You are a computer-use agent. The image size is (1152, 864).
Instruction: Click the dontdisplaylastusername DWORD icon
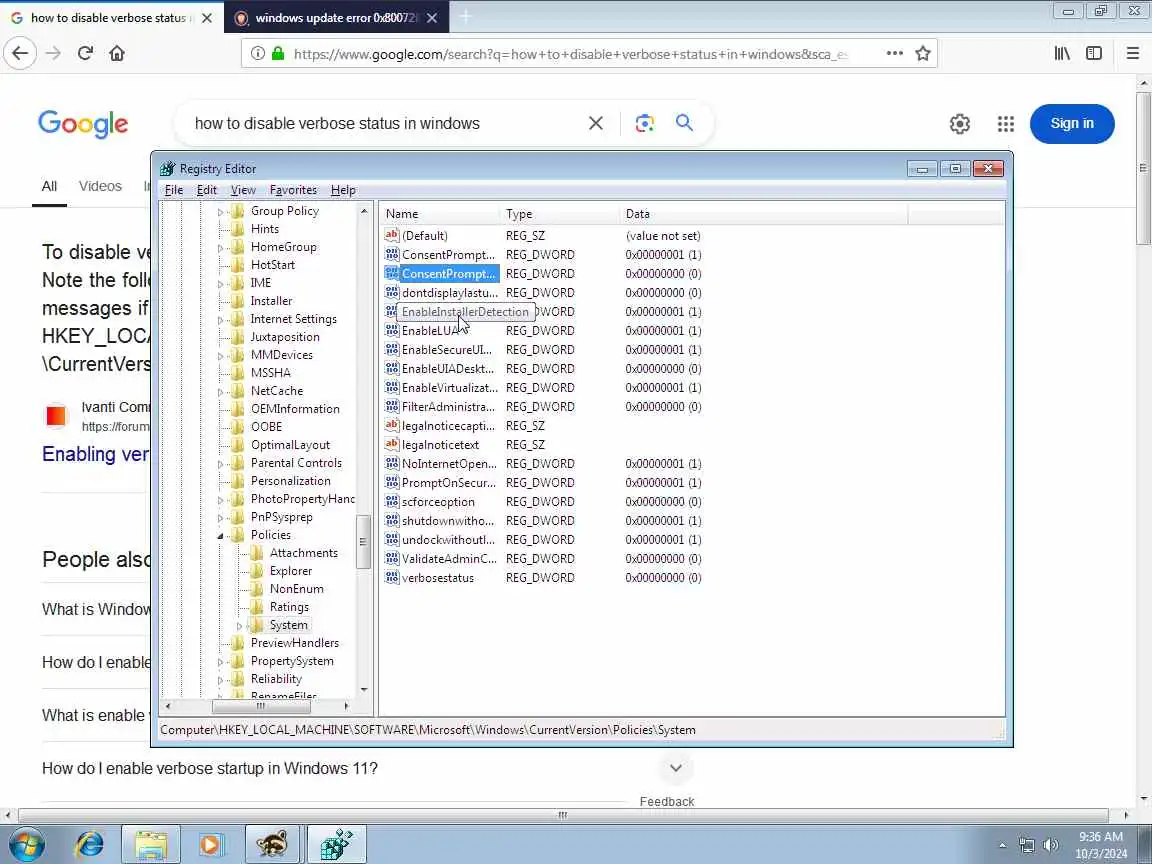coord(392,292)
